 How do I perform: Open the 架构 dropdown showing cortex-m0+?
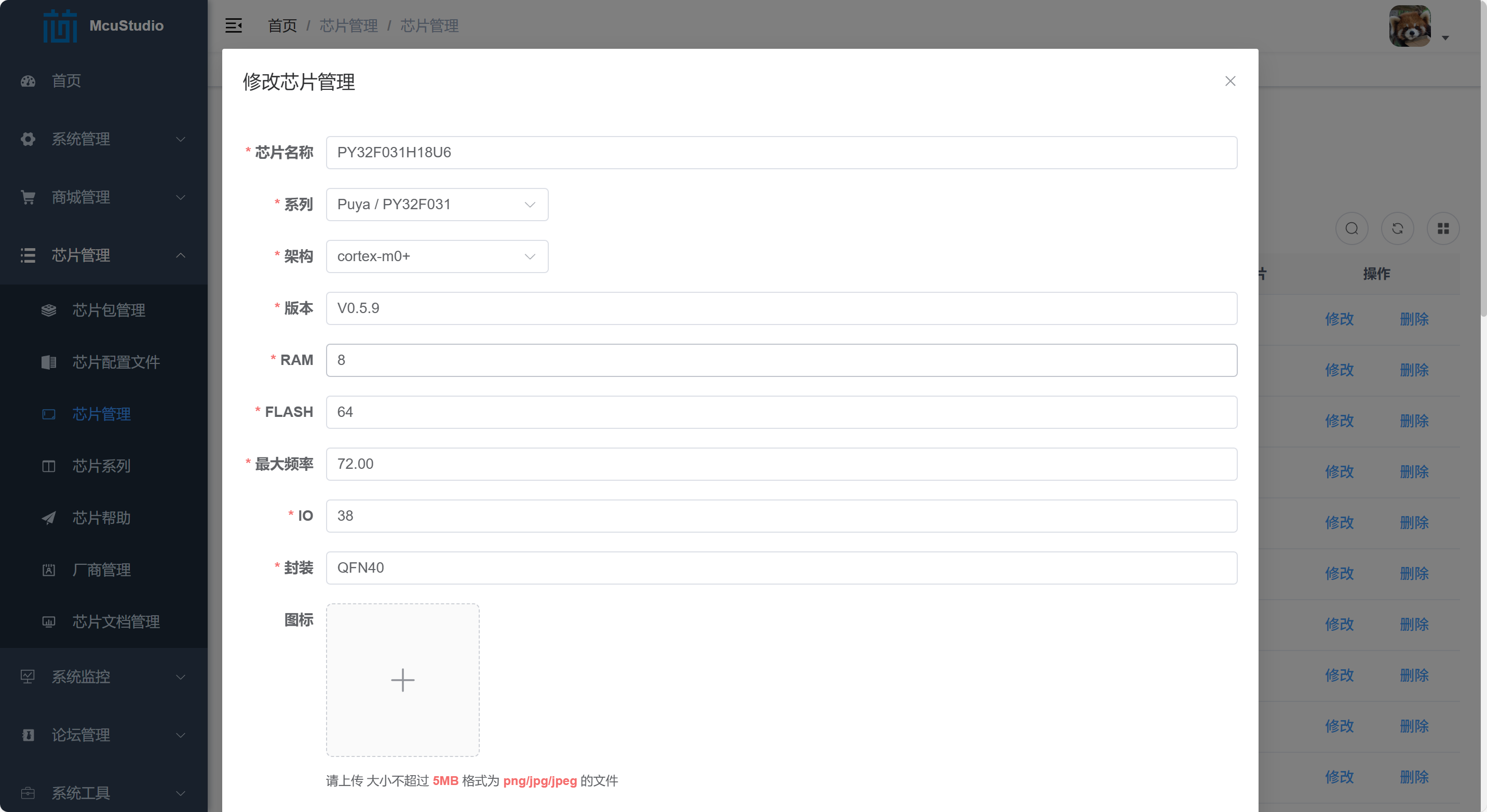pyautogui.click(x=437, y=256)
